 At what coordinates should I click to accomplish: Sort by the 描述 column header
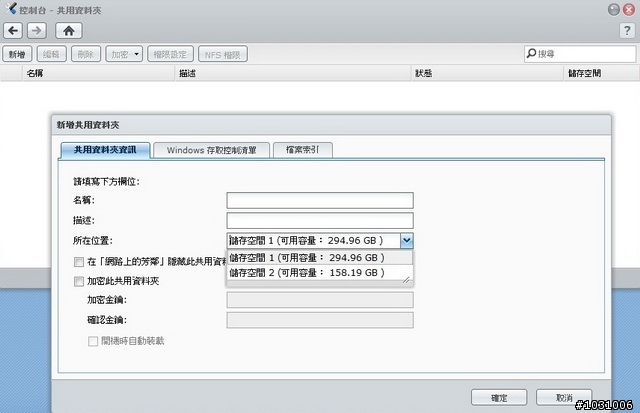coord(293,73)
